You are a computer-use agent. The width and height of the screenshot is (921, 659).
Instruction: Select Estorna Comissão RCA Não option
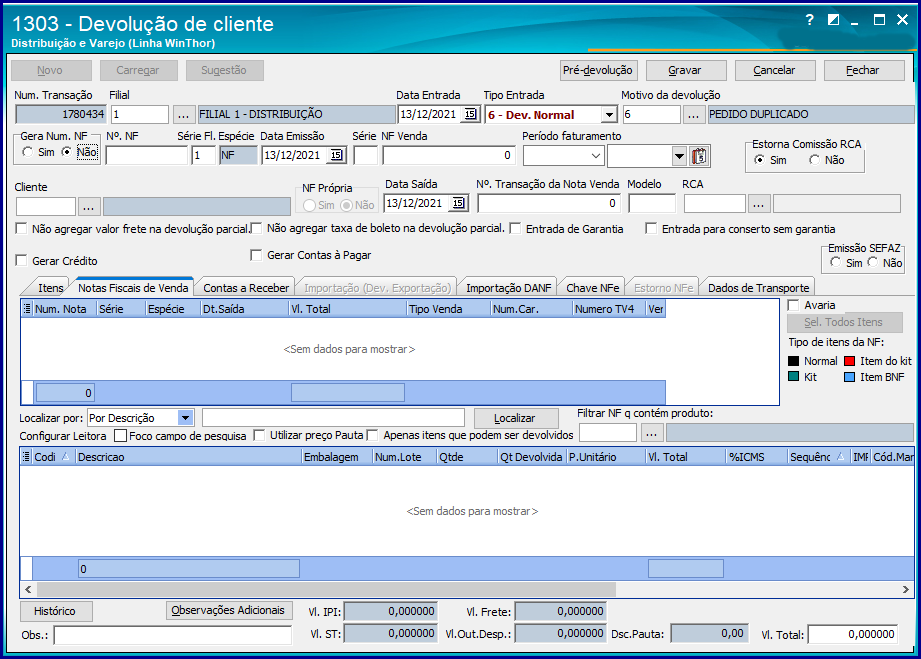[814, 160]
